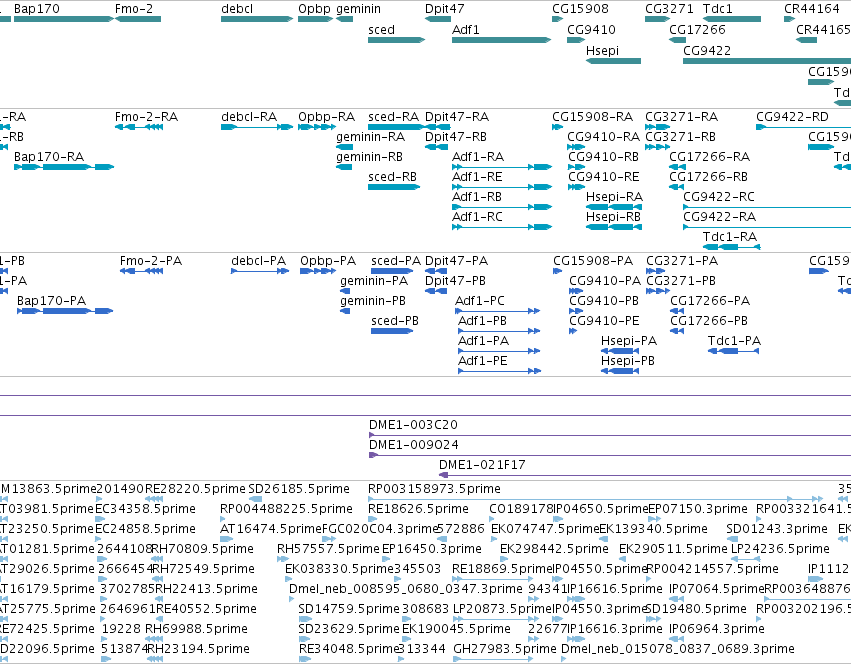Select the GH27983.5prime EST feature
This screenshot has width=851, height=664.
pyautogui.click(x=493, y=659)
